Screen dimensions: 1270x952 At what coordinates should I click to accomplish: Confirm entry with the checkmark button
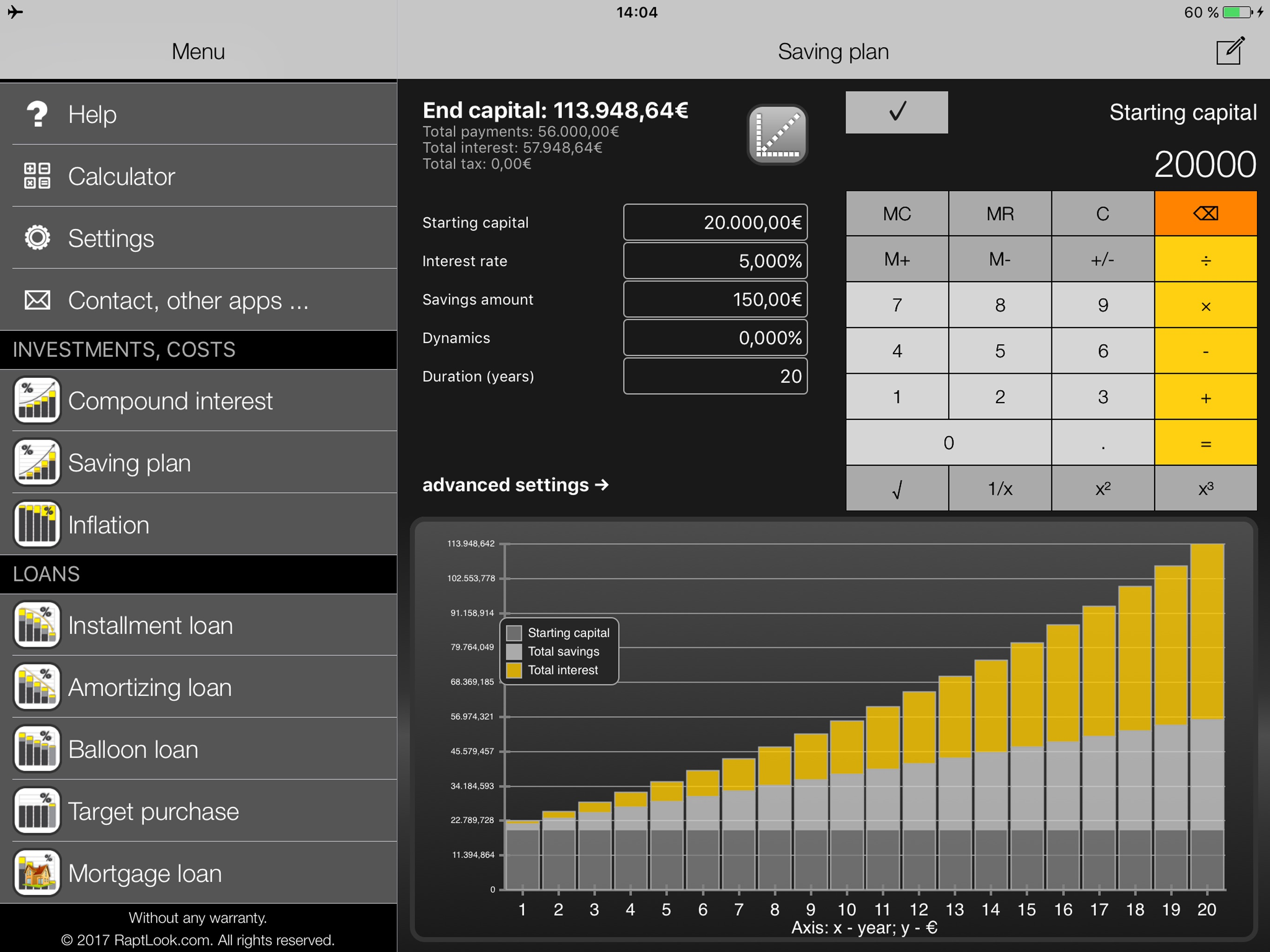(896, 112)
